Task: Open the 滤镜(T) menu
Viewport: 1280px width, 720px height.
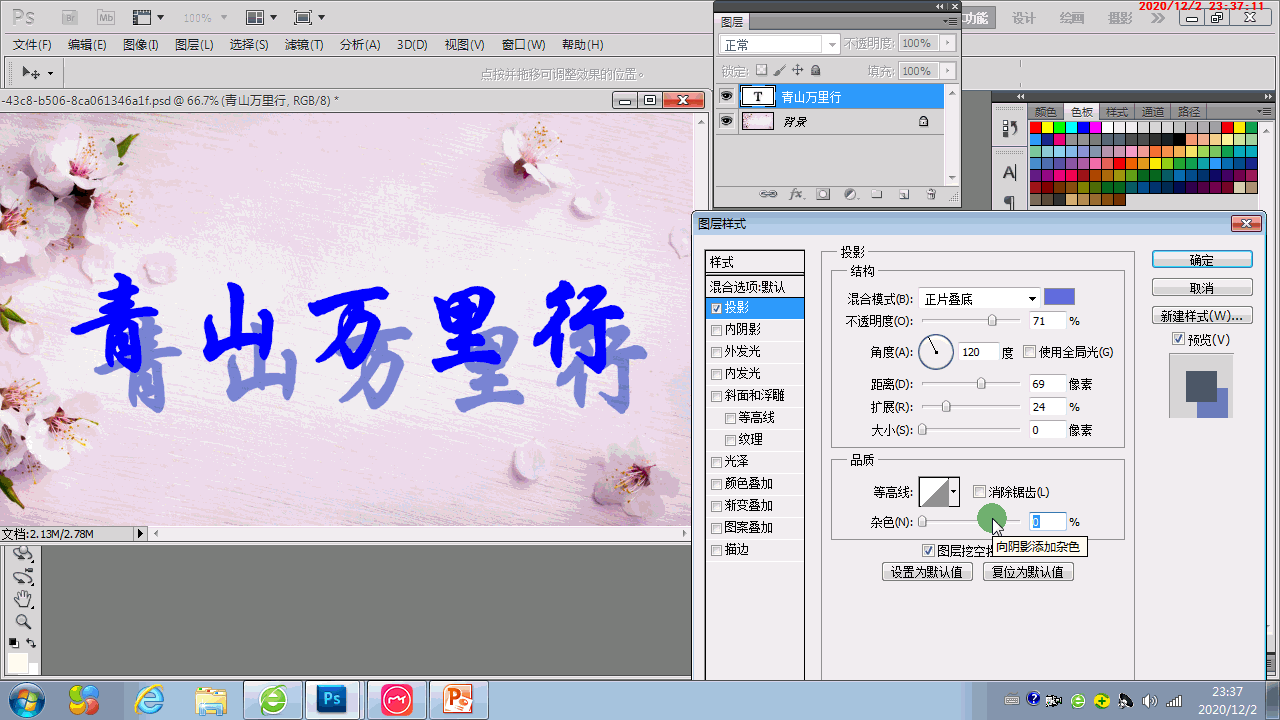Action: (x=304, y=45)
